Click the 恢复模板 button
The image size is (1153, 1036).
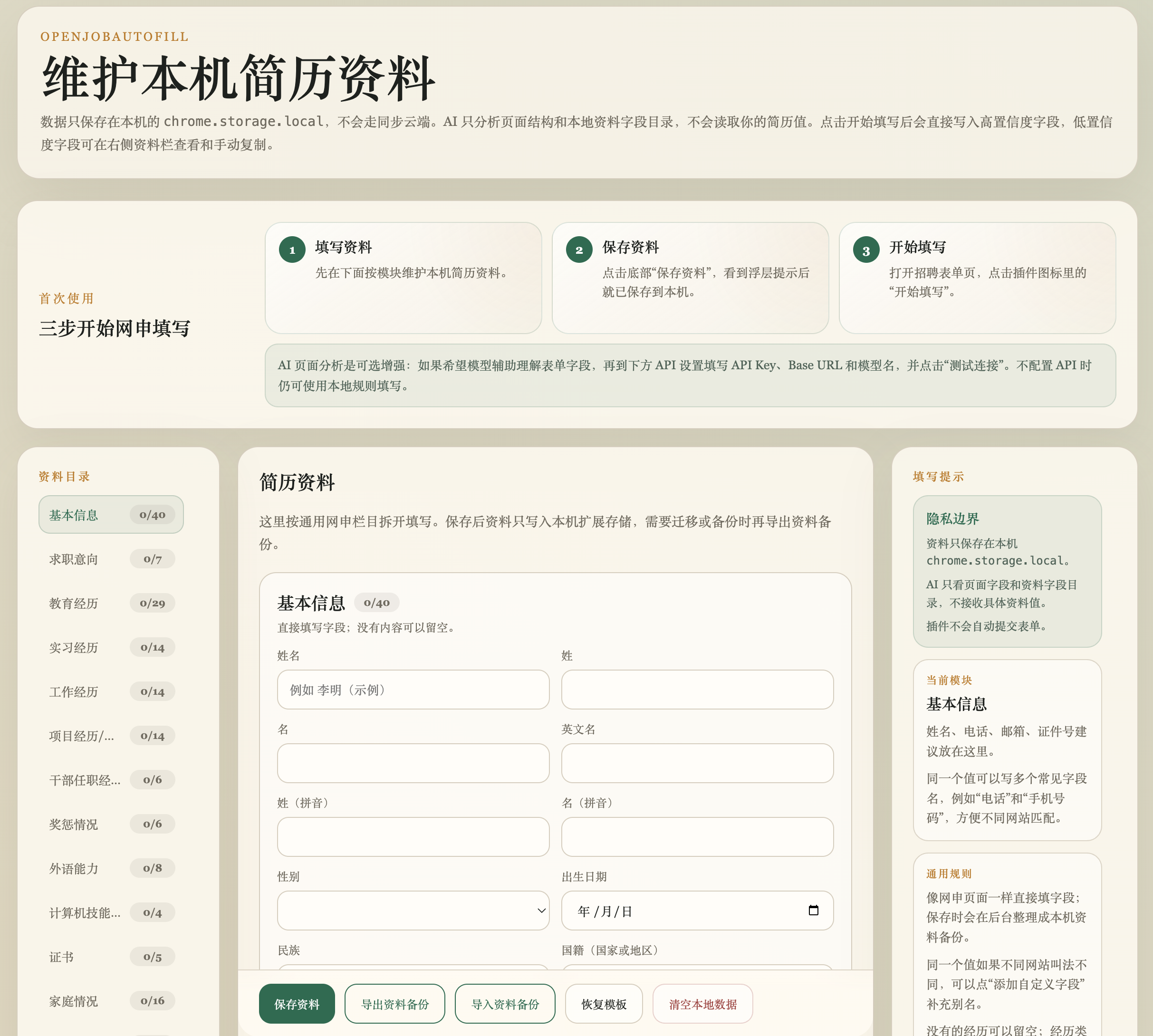(x=604, y=1004)
